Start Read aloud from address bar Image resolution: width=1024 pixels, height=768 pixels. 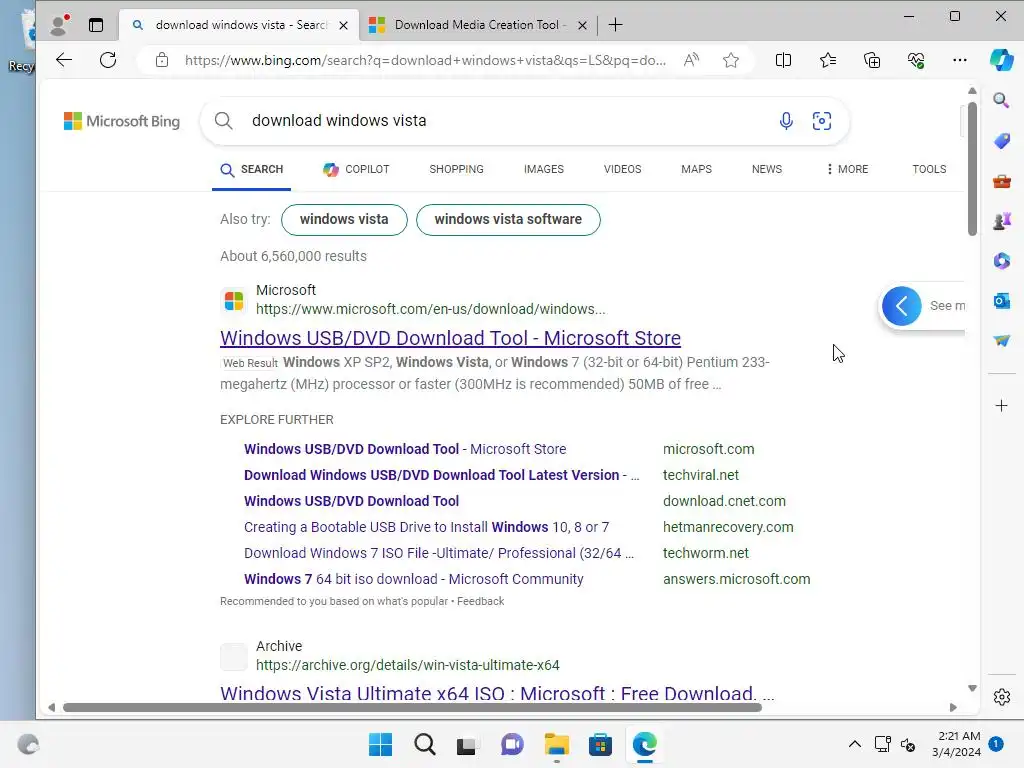coord(691,60)
